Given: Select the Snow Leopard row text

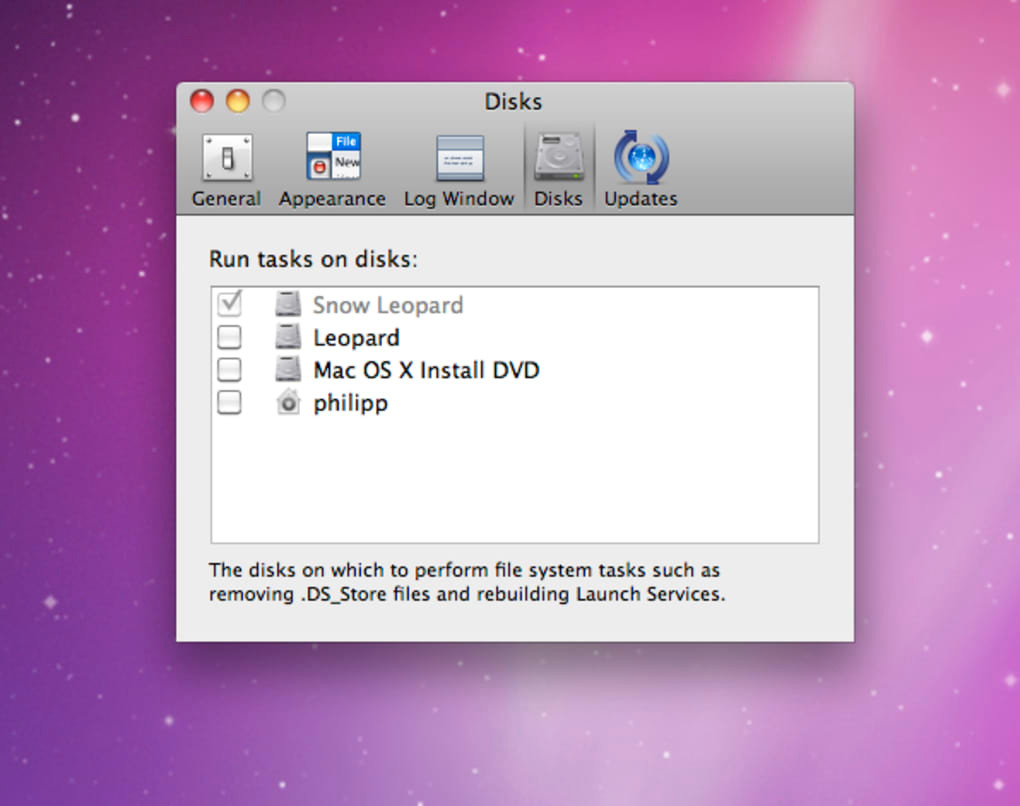Looking at the screenshot, I should click(x=388, y=305).
